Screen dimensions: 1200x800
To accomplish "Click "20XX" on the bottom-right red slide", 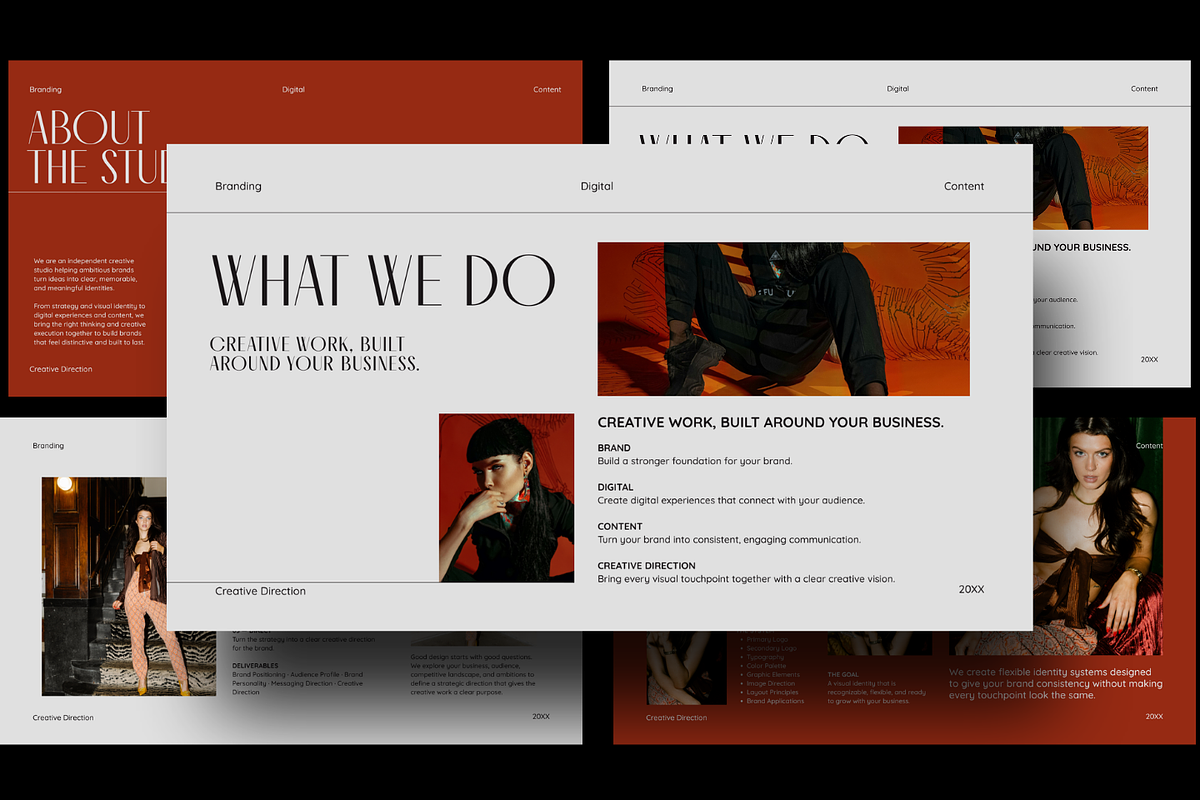I will (1154, 716).
